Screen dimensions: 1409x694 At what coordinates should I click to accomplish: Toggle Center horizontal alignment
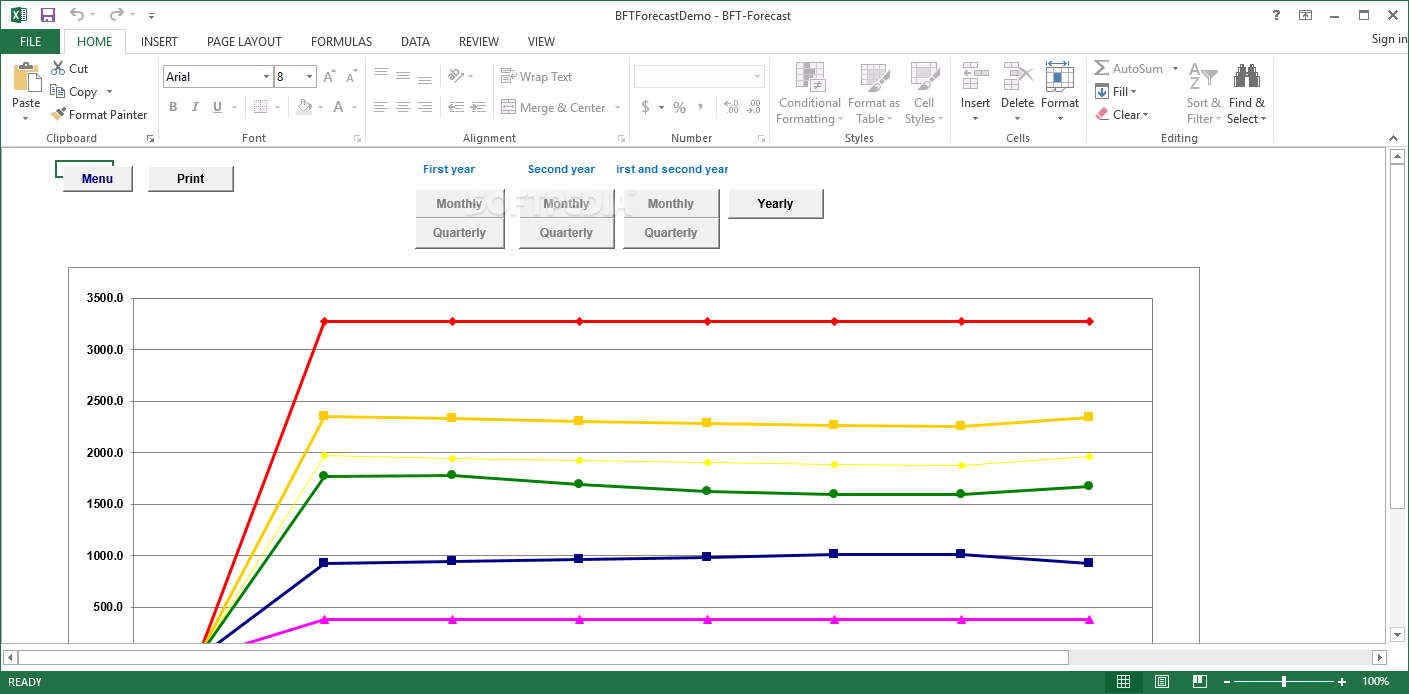[x=403, y=107]
